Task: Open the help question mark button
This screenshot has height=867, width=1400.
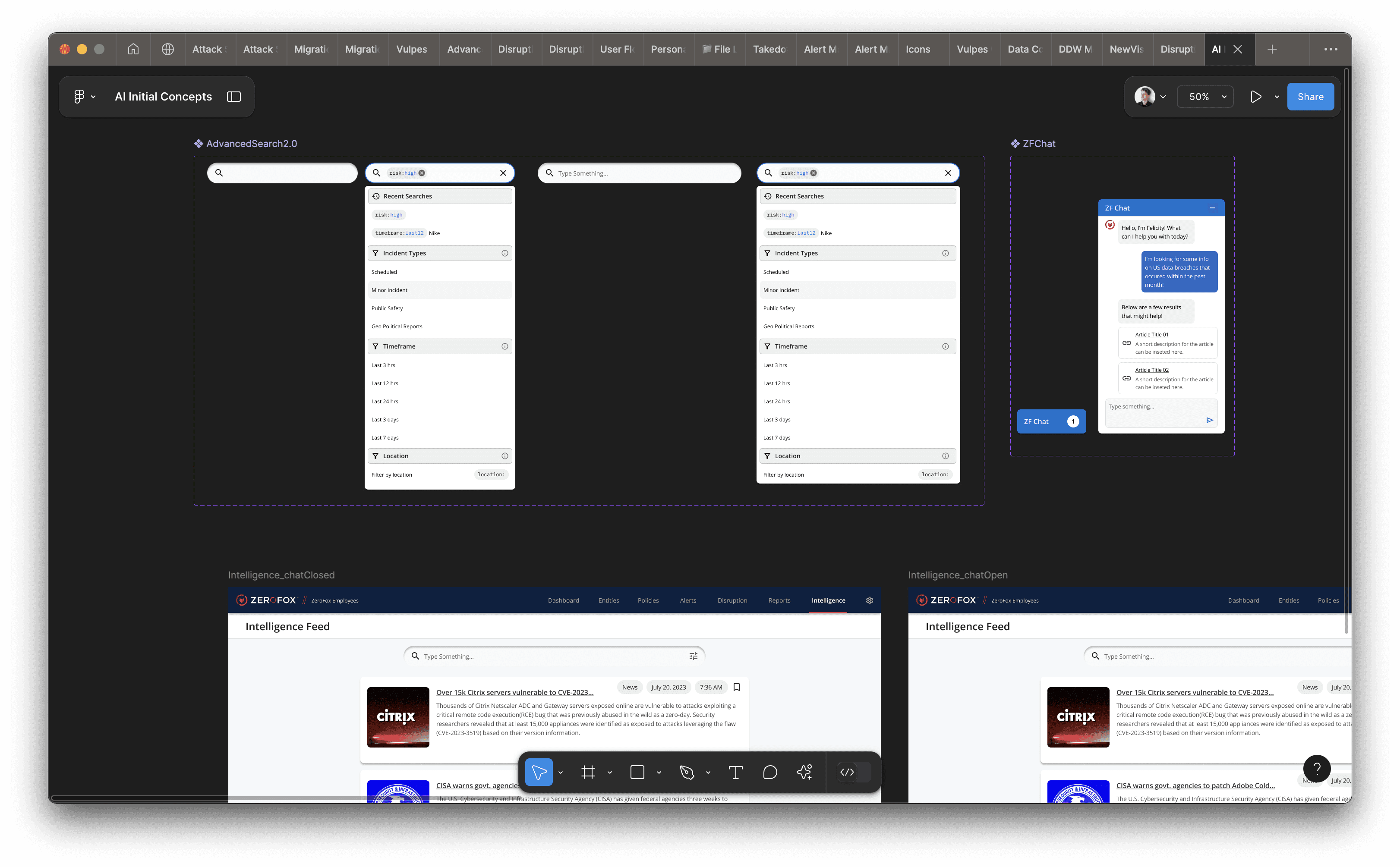Action: (x=1317, y=769)
